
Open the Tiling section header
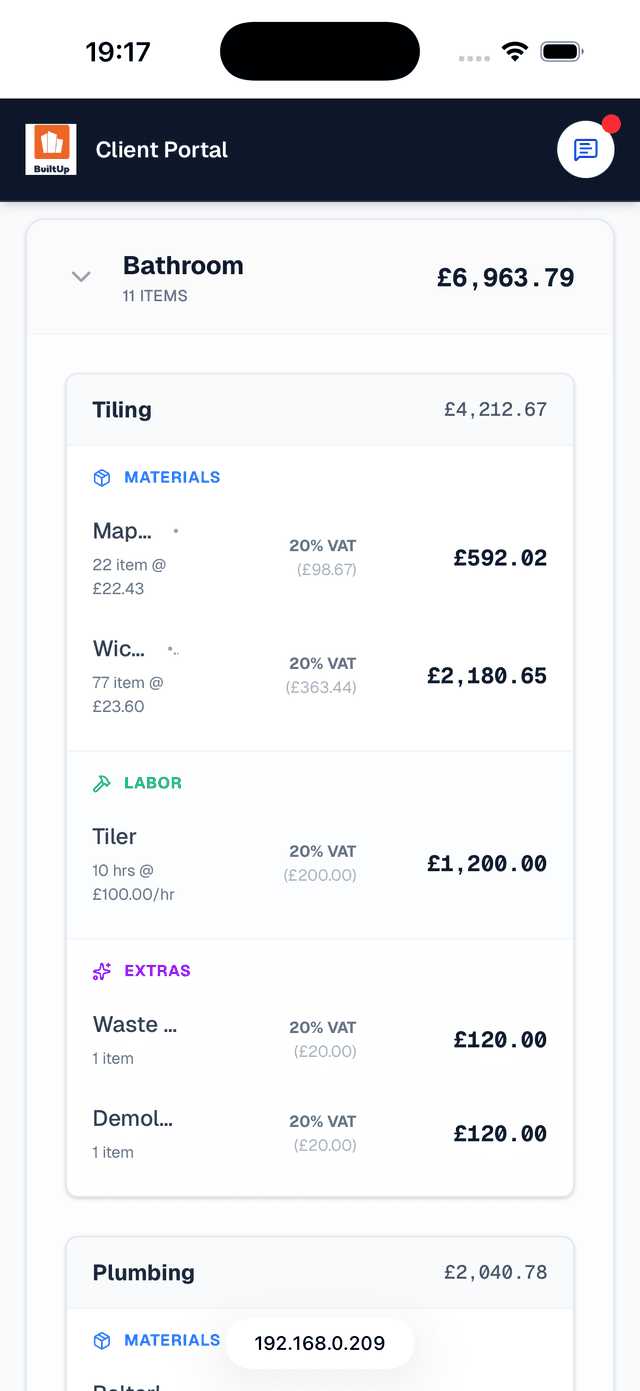click(x=320, y=410)
